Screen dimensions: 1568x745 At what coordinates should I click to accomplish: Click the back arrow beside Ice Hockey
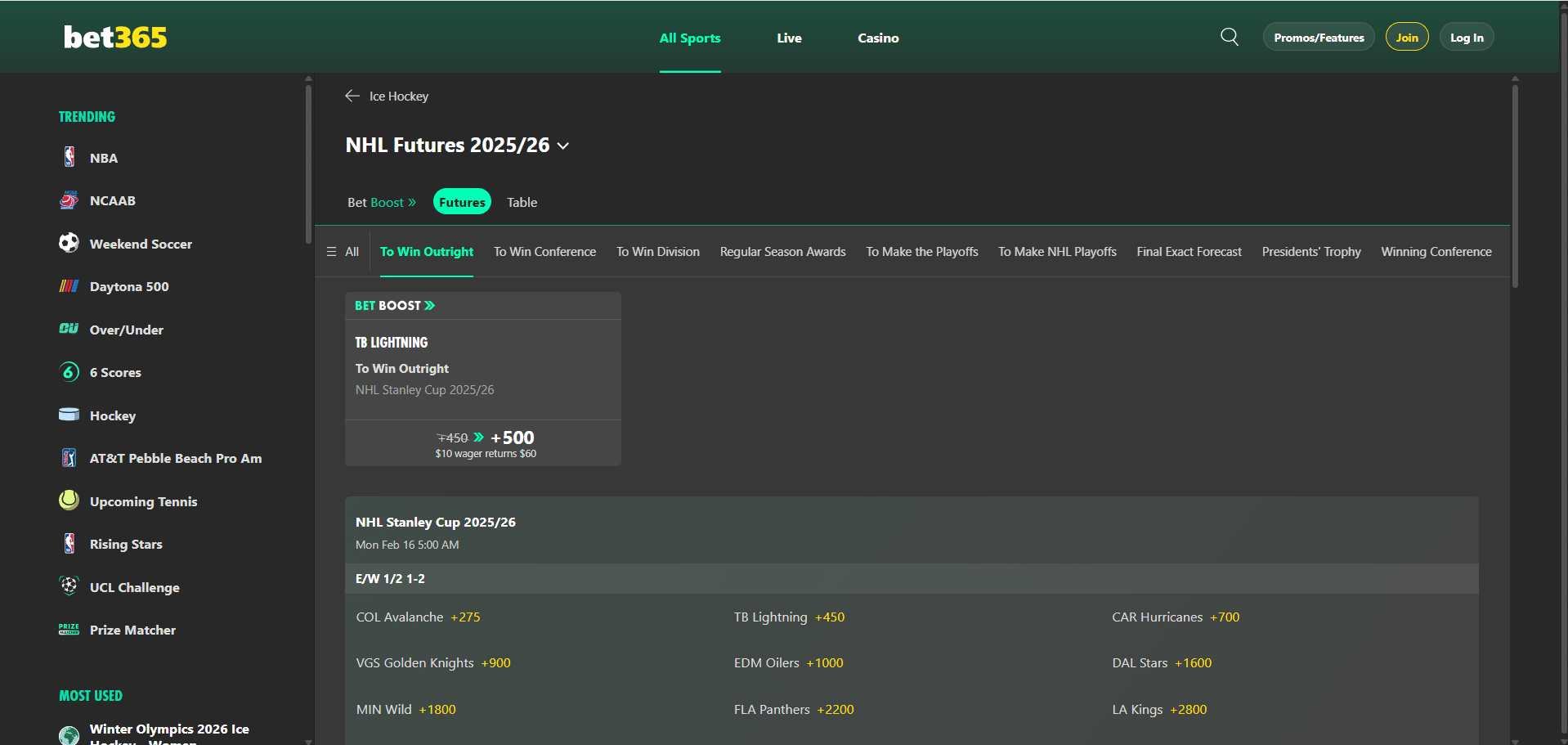[x=352, y=96]
